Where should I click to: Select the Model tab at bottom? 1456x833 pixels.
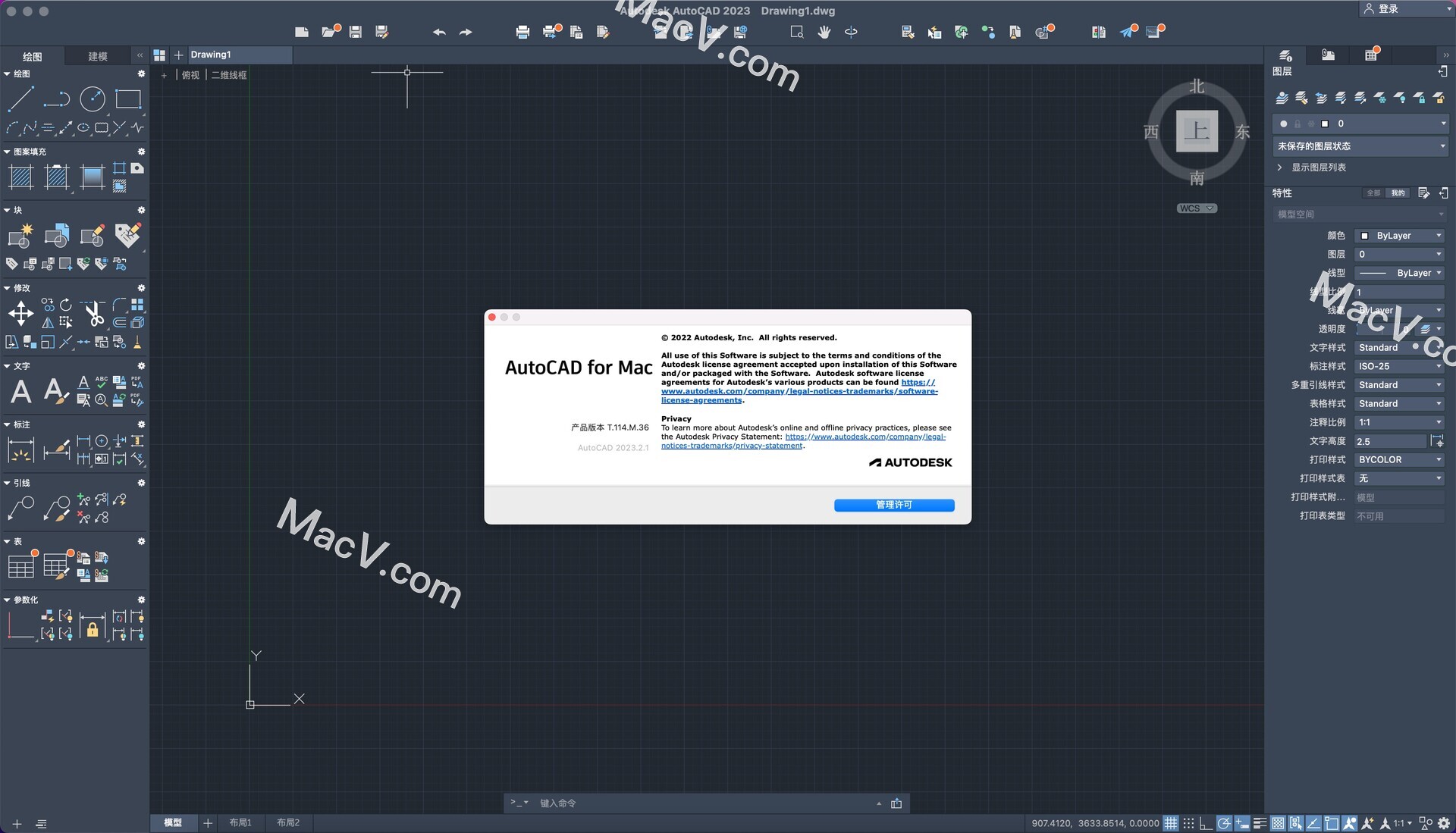click(x=173, y=822)
